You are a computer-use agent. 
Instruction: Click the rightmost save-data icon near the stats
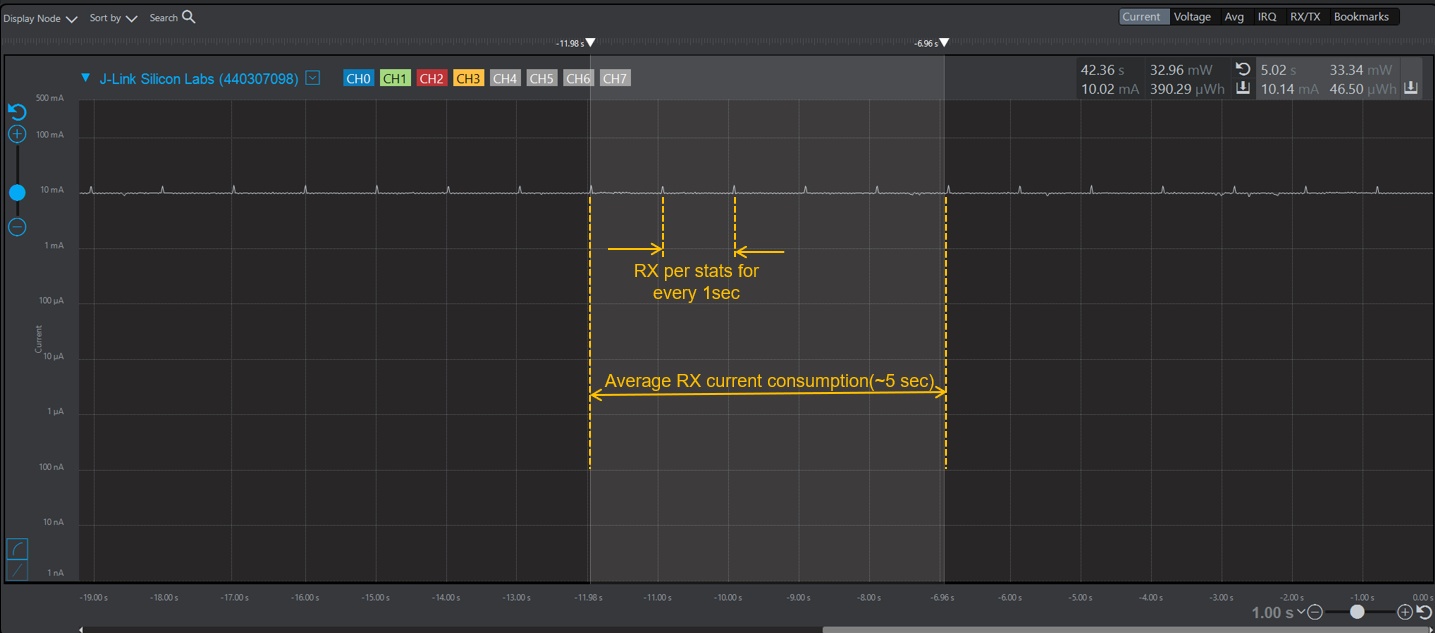click(1411, 85)
